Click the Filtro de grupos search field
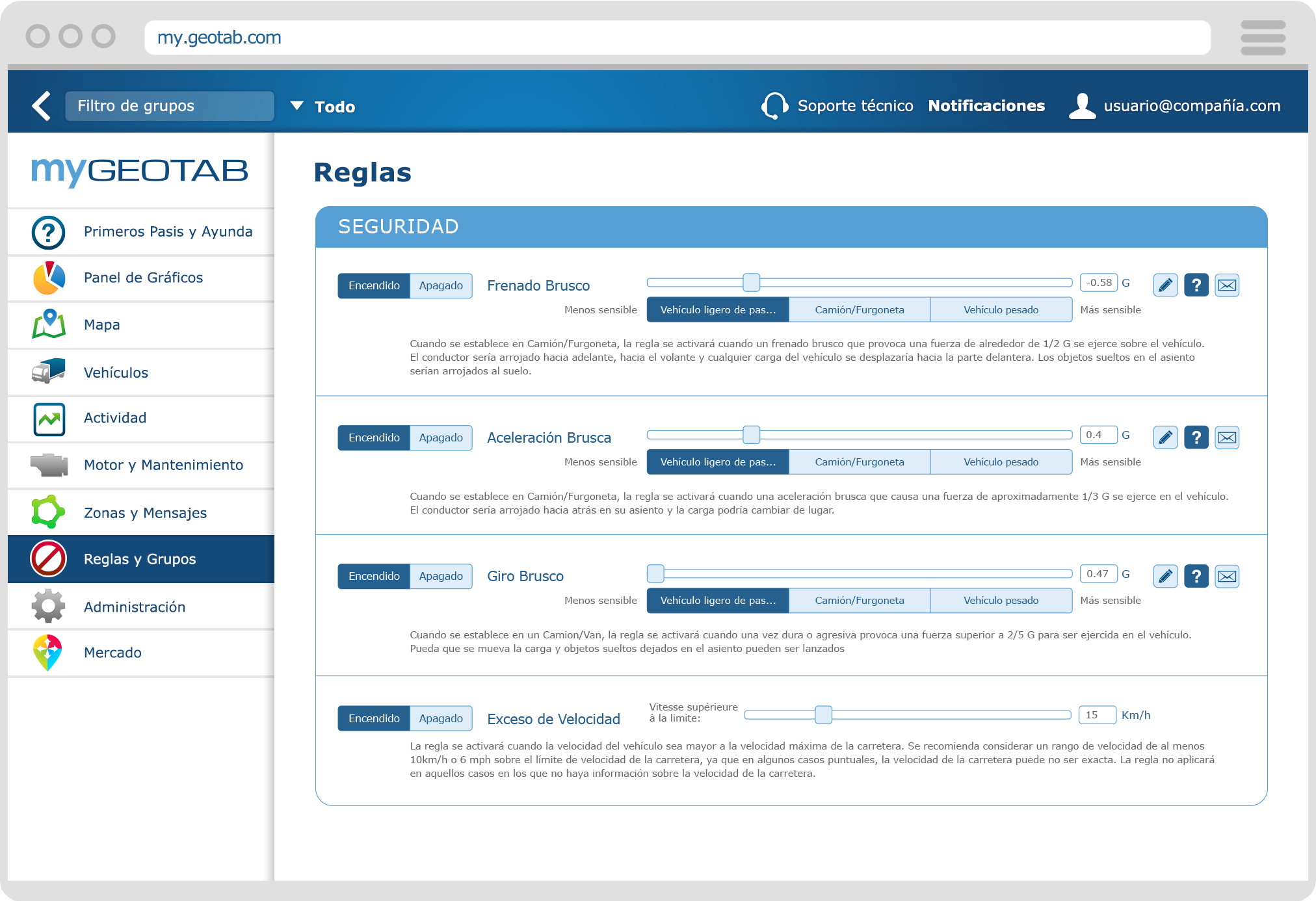Viewport: 1316px width, 901px height. tap(169, 105)
